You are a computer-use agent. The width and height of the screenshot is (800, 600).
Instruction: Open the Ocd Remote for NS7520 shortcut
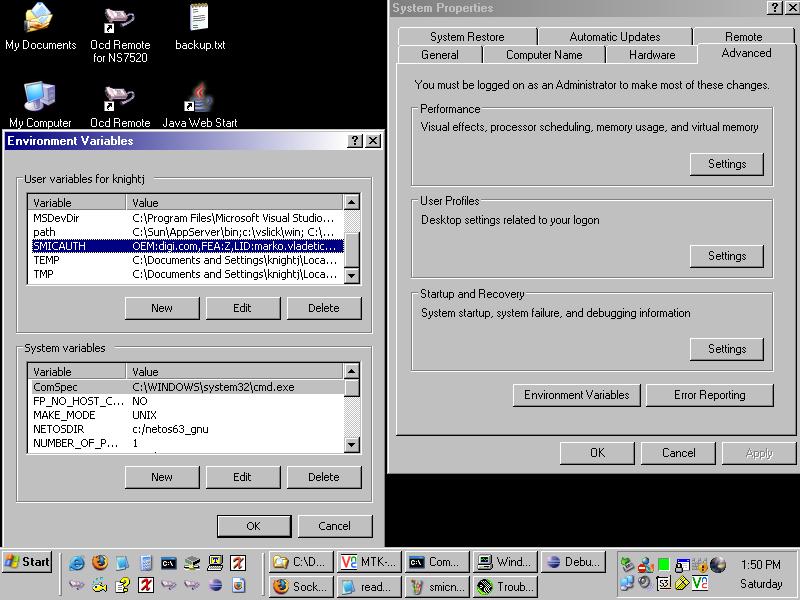(120, 21)
